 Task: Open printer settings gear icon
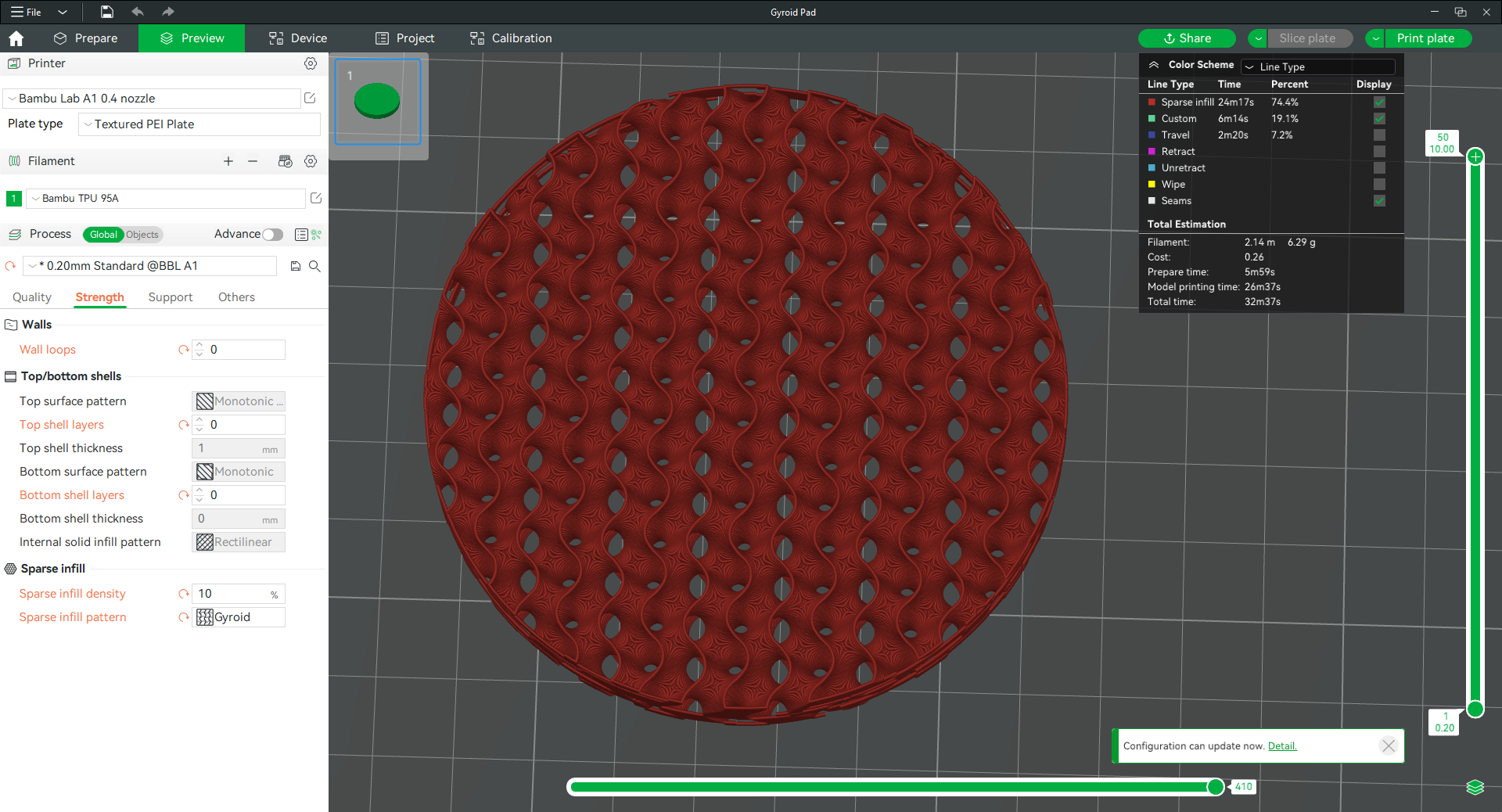click(x=311, y=63)
